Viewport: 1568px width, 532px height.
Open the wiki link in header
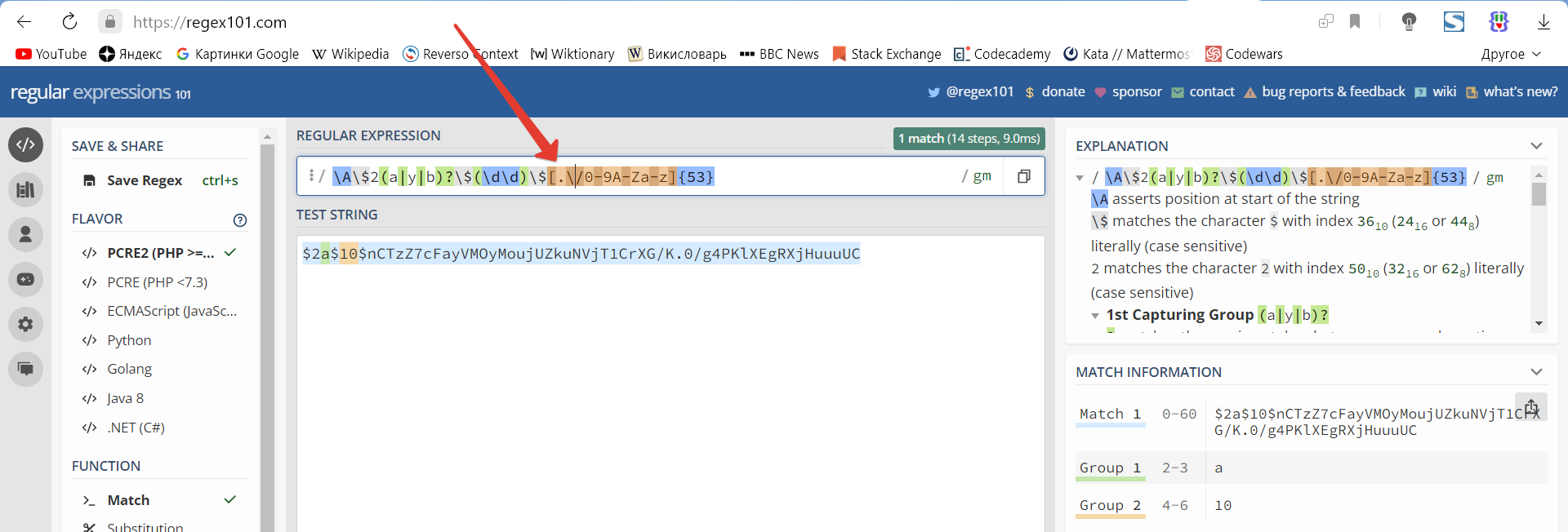tap(1443, 92)
